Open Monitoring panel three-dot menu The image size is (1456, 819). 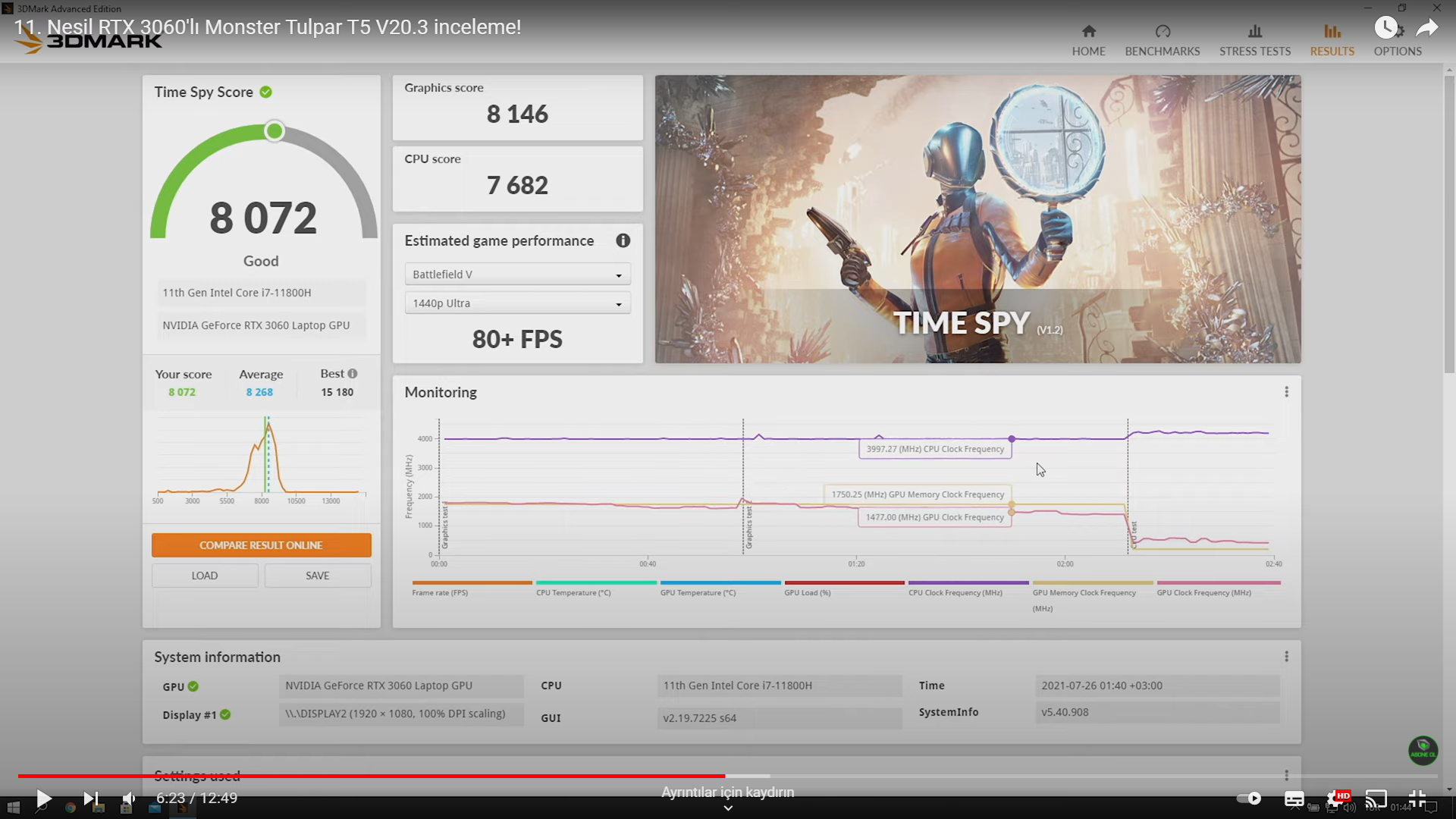(x=1286, y=392)
